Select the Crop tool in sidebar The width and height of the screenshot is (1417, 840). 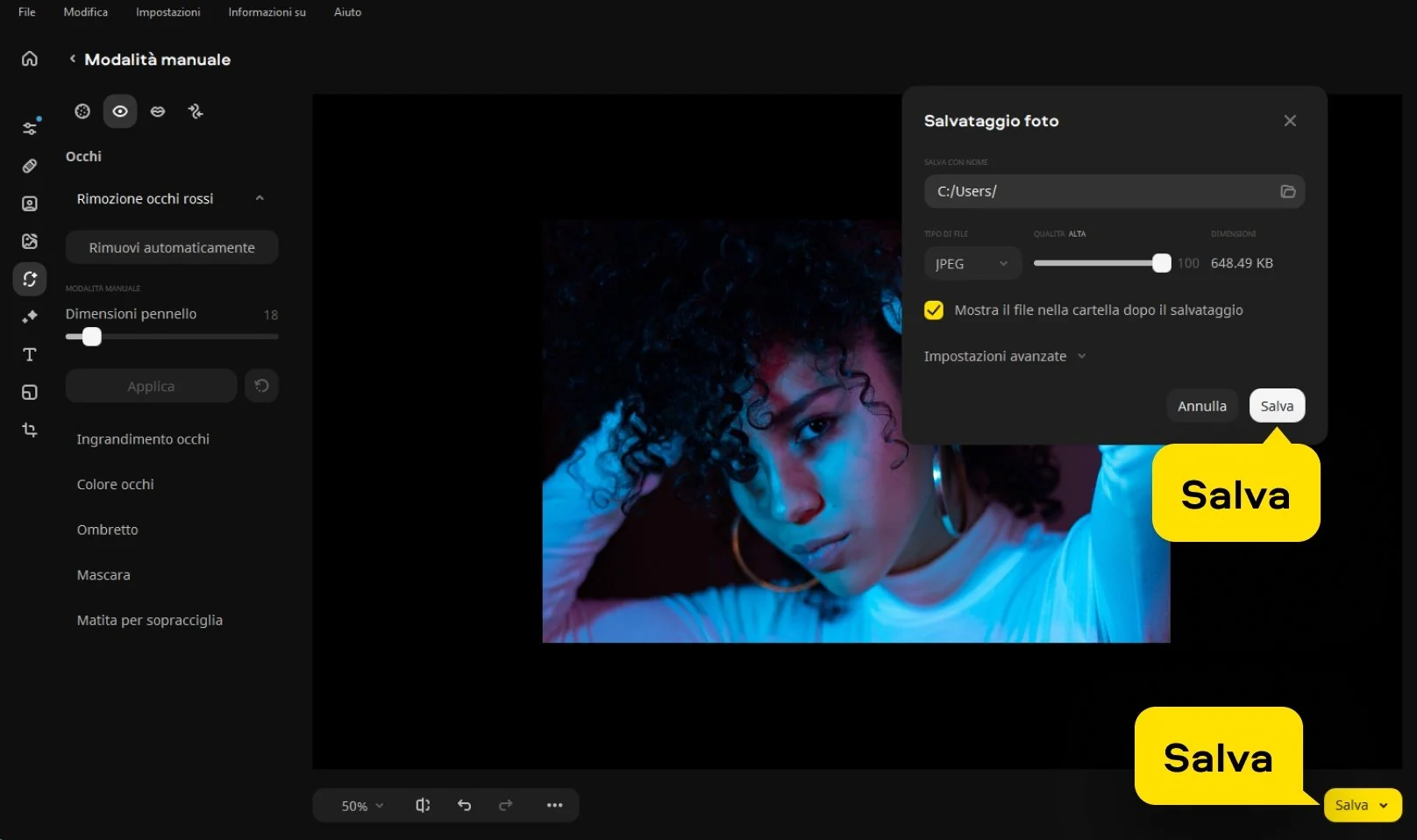click(30, 430)
